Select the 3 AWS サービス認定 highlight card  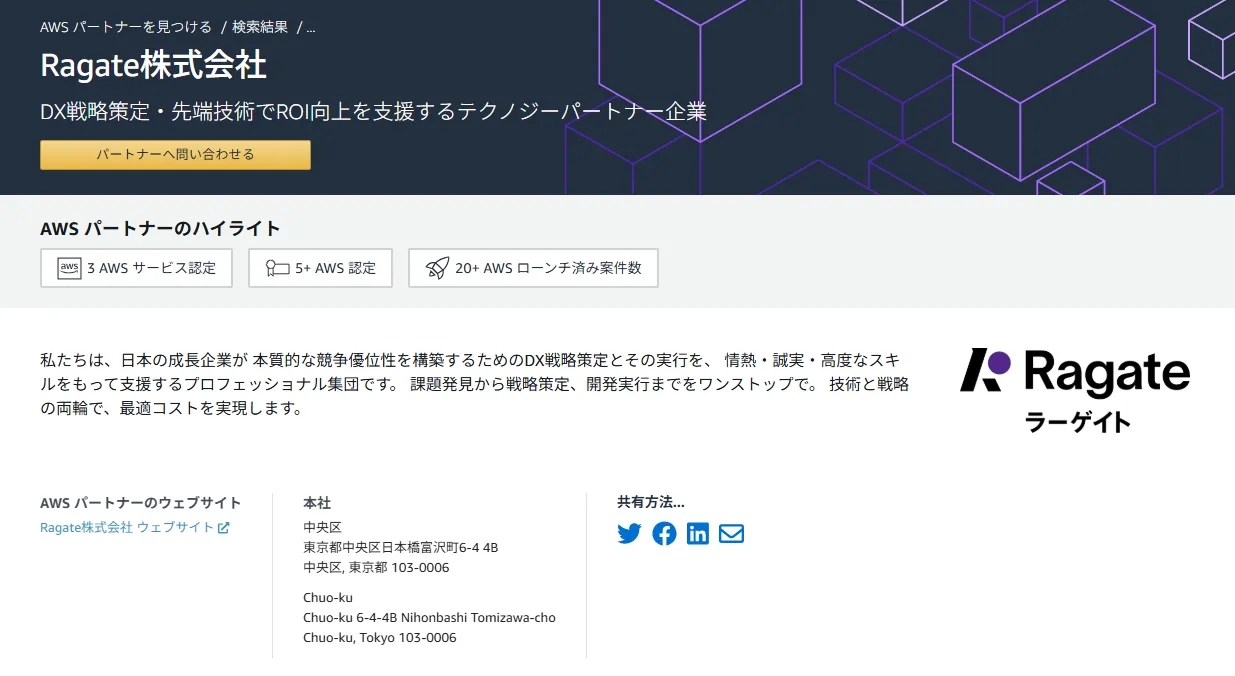pos(136,267)
